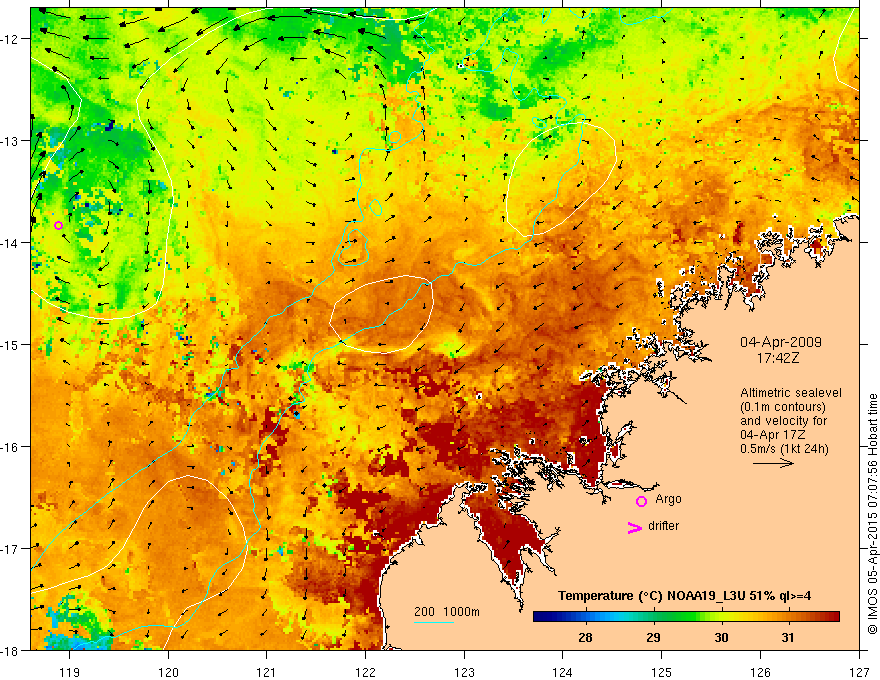
Task: Click the 0.5m/s velocity scale arrow
Action: click(773, 463)
